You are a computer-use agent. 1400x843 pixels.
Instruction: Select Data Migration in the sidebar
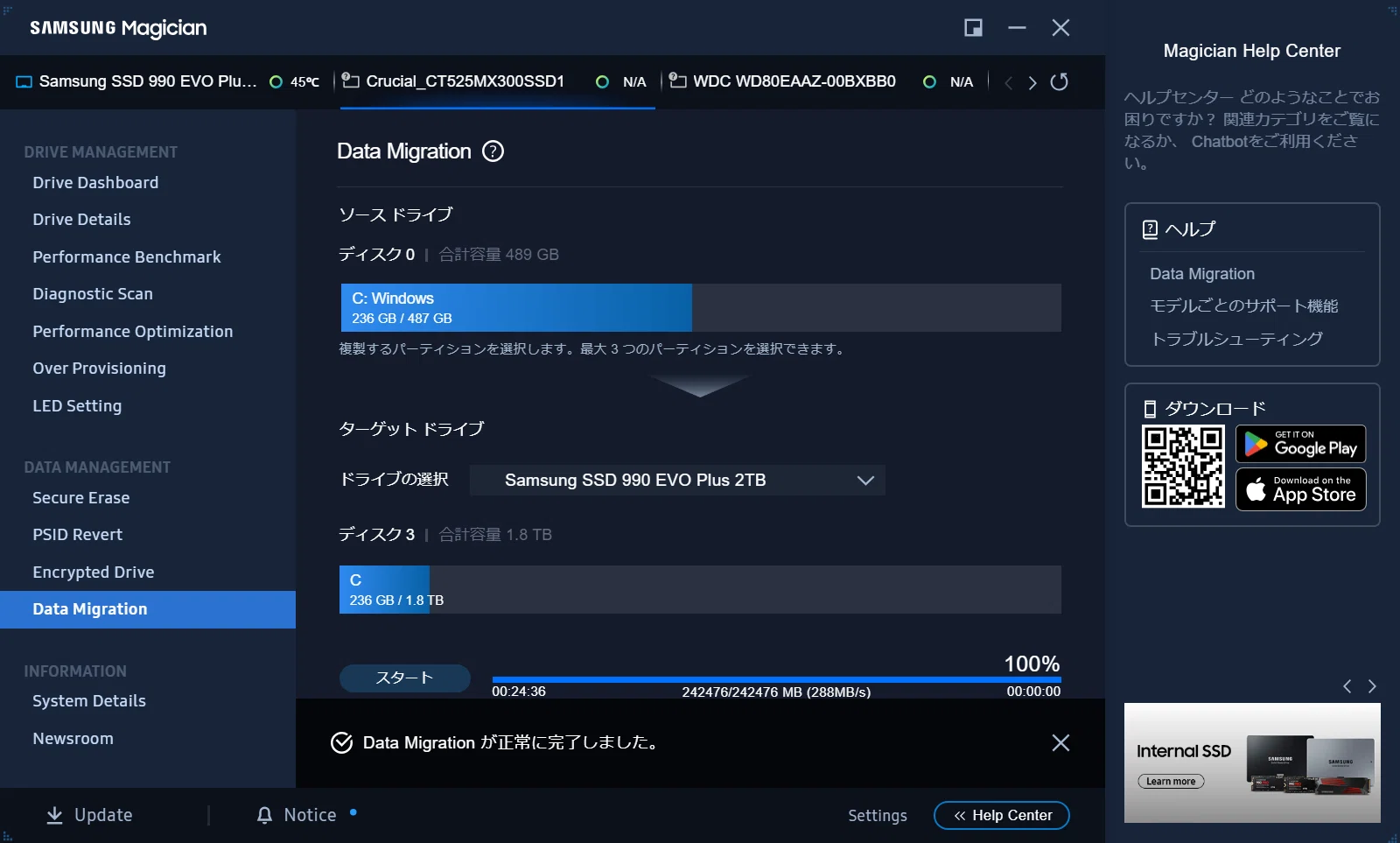pos(148,609)
